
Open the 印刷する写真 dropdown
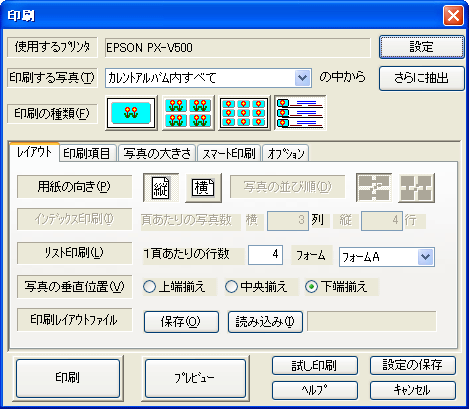[x=302, y=78]
